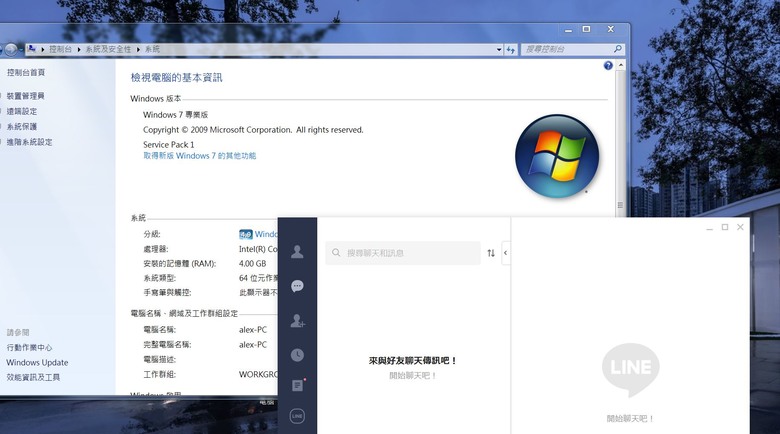Viewport: 780px width, 434px height.
Task: Open the Notes icon with red dot in LINE
Action: [x=297, y=385]
